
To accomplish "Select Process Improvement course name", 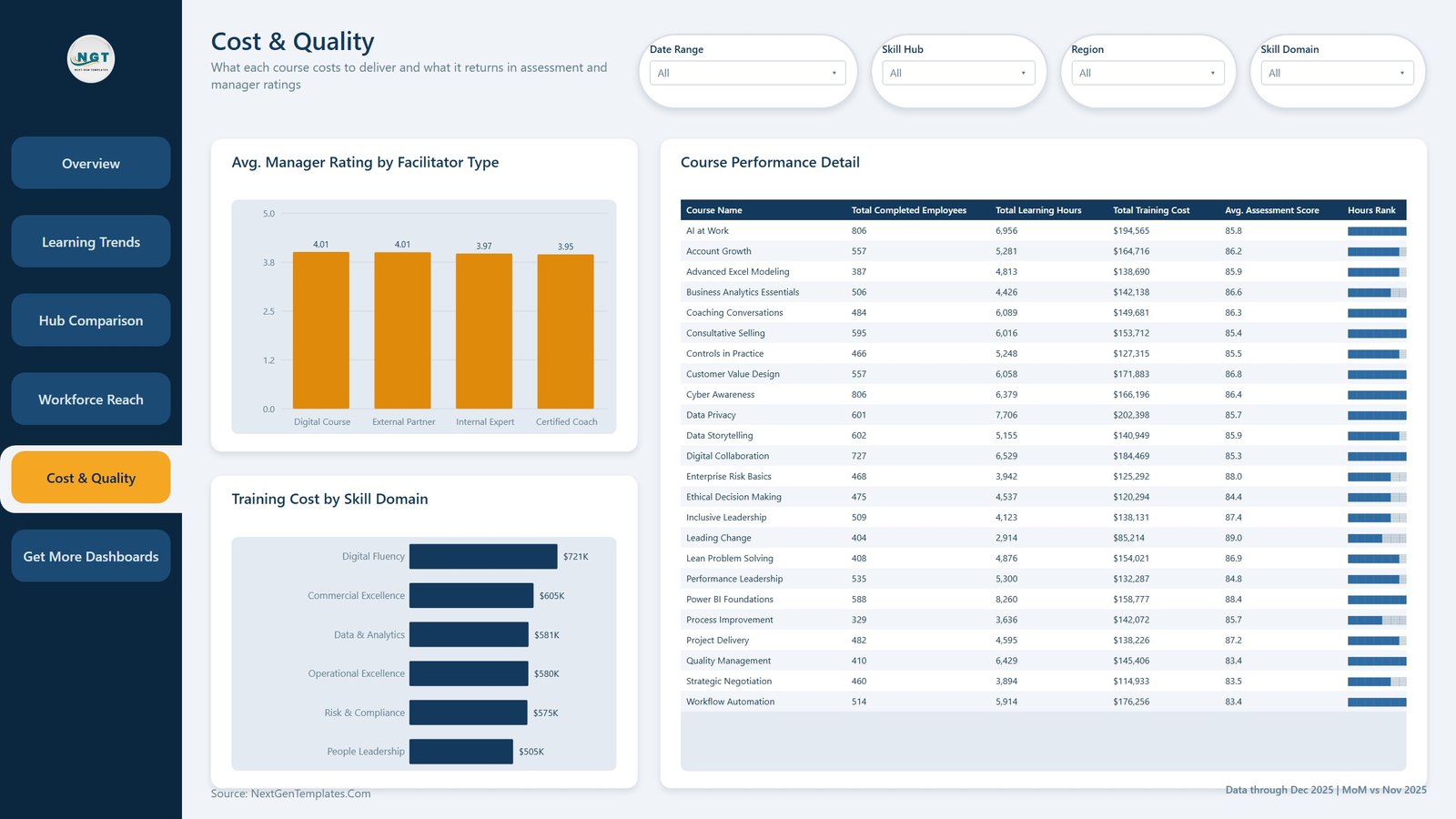I will pos(730,620).
